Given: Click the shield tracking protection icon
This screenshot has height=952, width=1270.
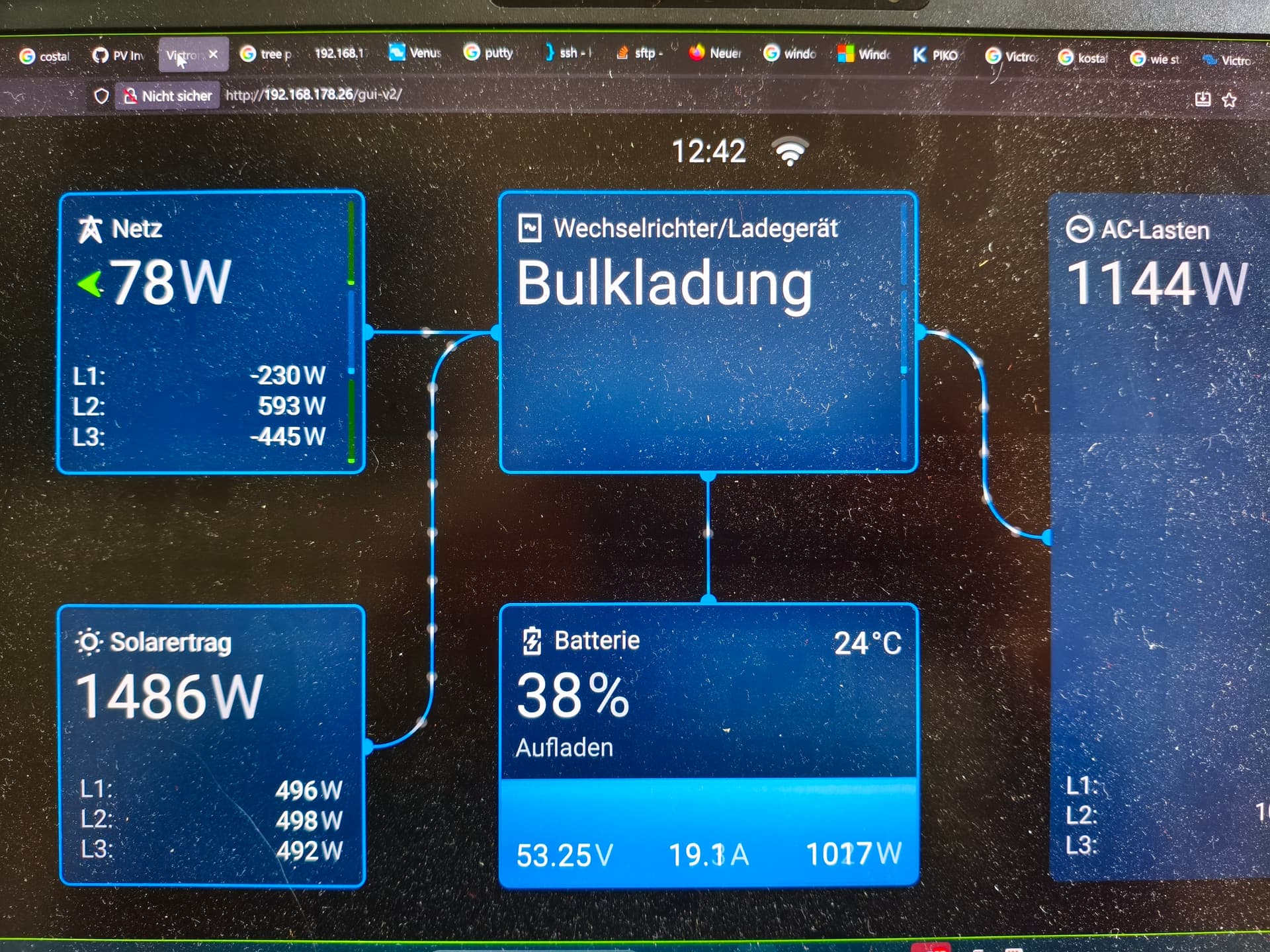Looking at the screenshot, I should (101, 97).
